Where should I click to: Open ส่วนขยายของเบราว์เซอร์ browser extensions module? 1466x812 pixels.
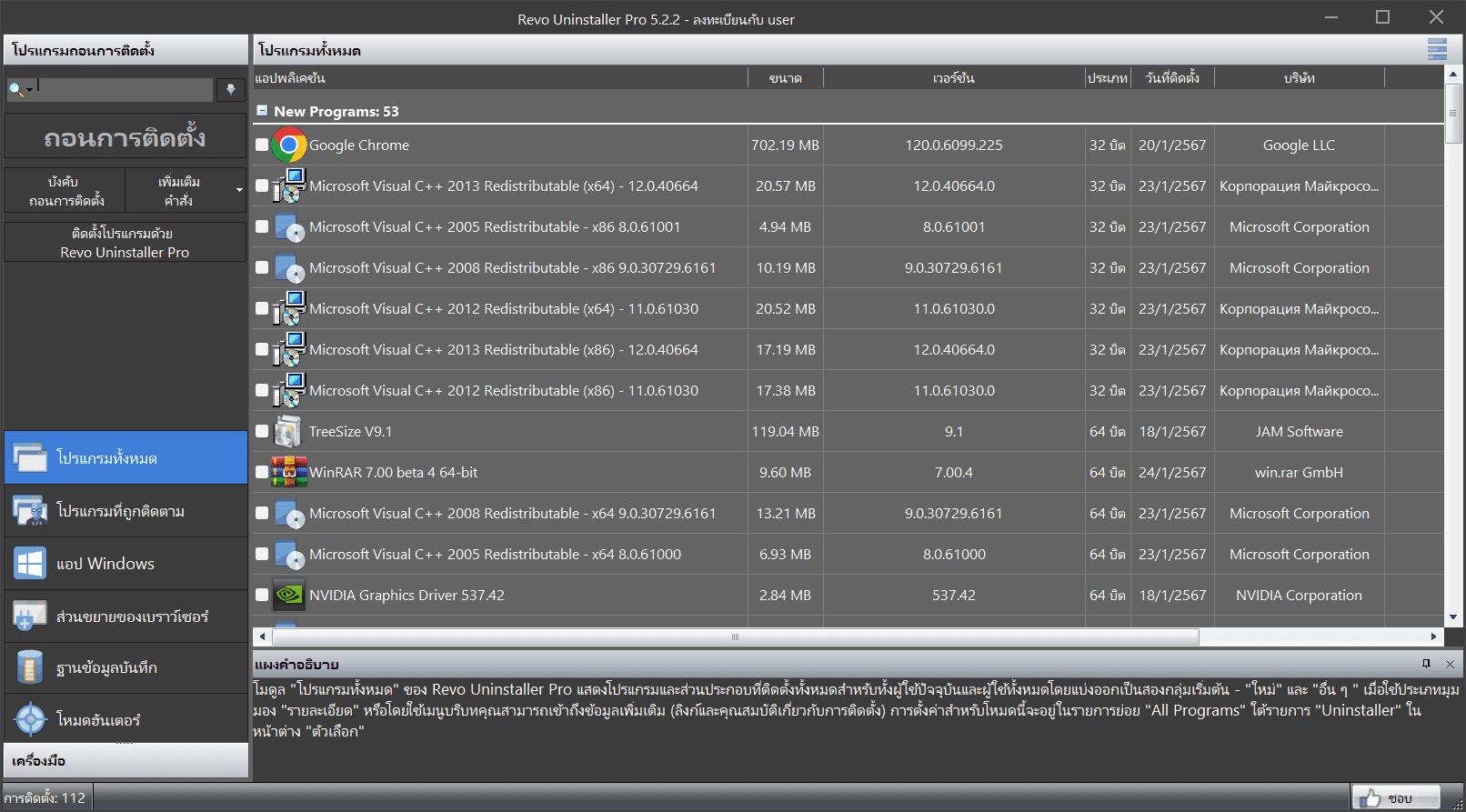[126, 616]
